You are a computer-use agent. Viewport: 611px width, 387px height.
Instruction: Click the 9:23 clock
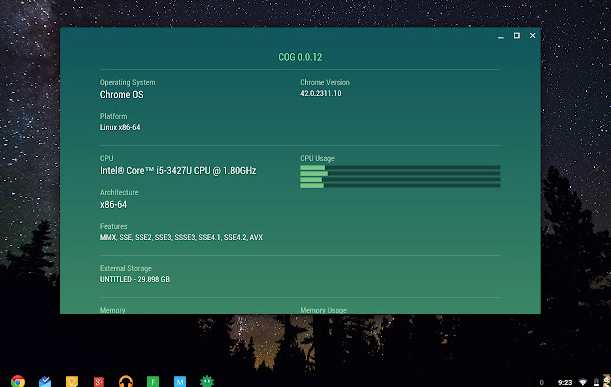[x=565, y=382]
